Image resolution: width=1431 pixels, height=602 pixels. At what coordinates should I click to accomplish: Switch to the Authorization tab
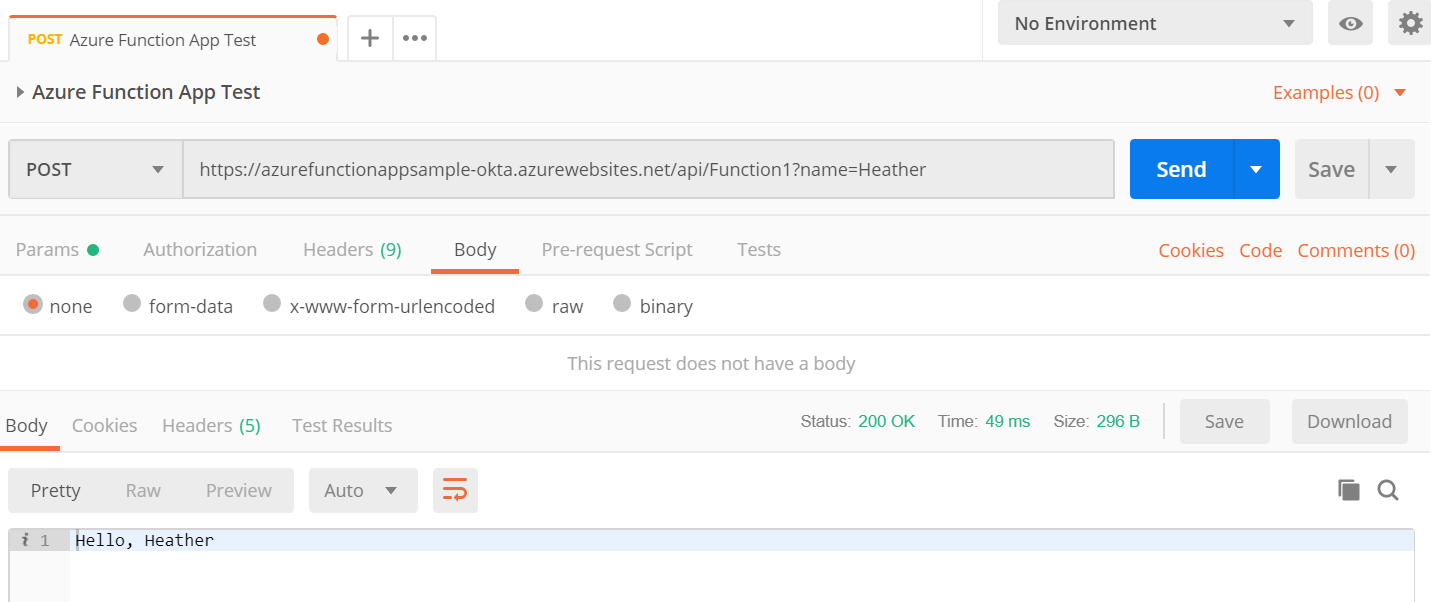click(200, 250)
